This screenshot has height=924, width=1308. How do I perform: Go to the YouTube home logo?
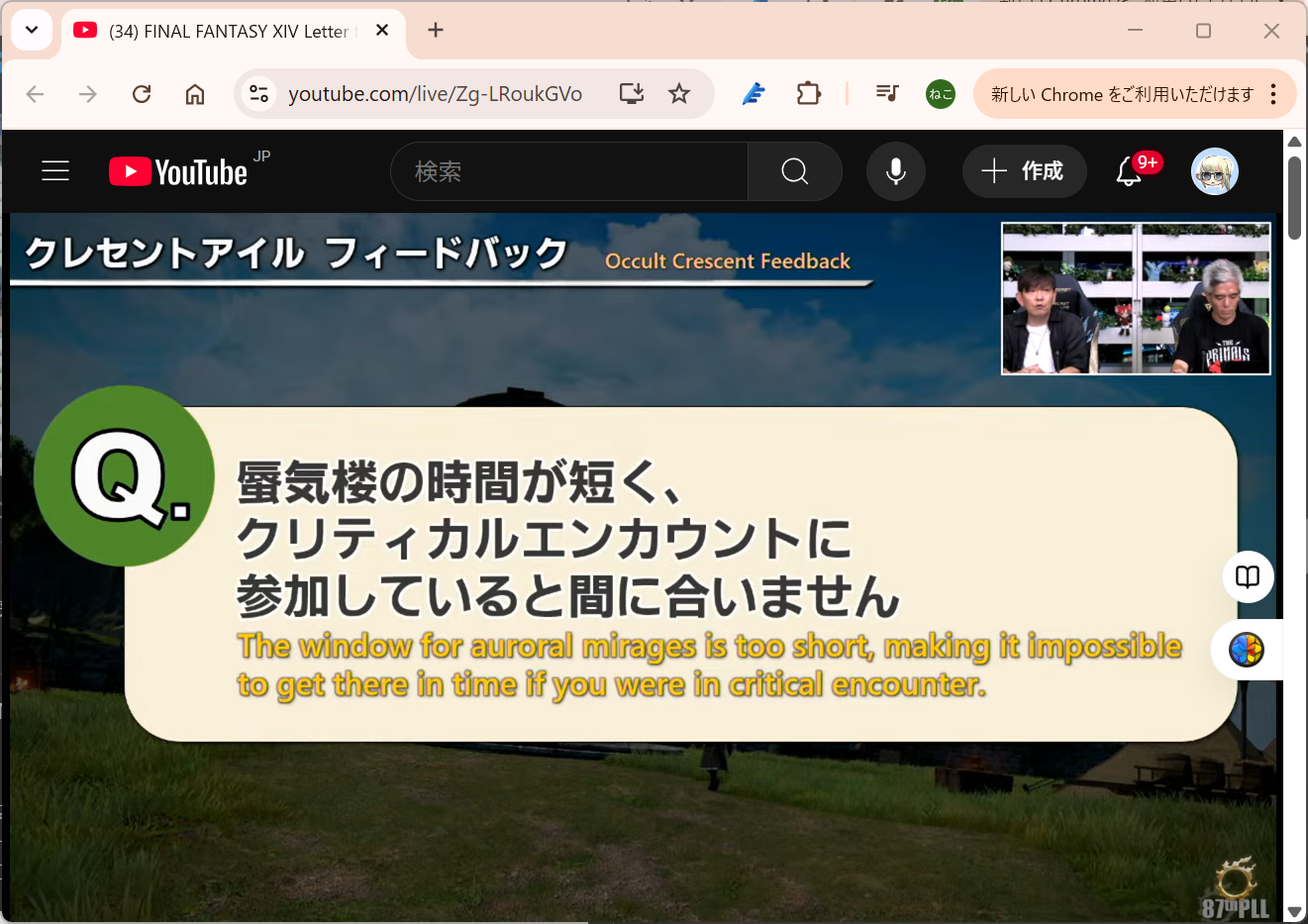pos(178,171)
